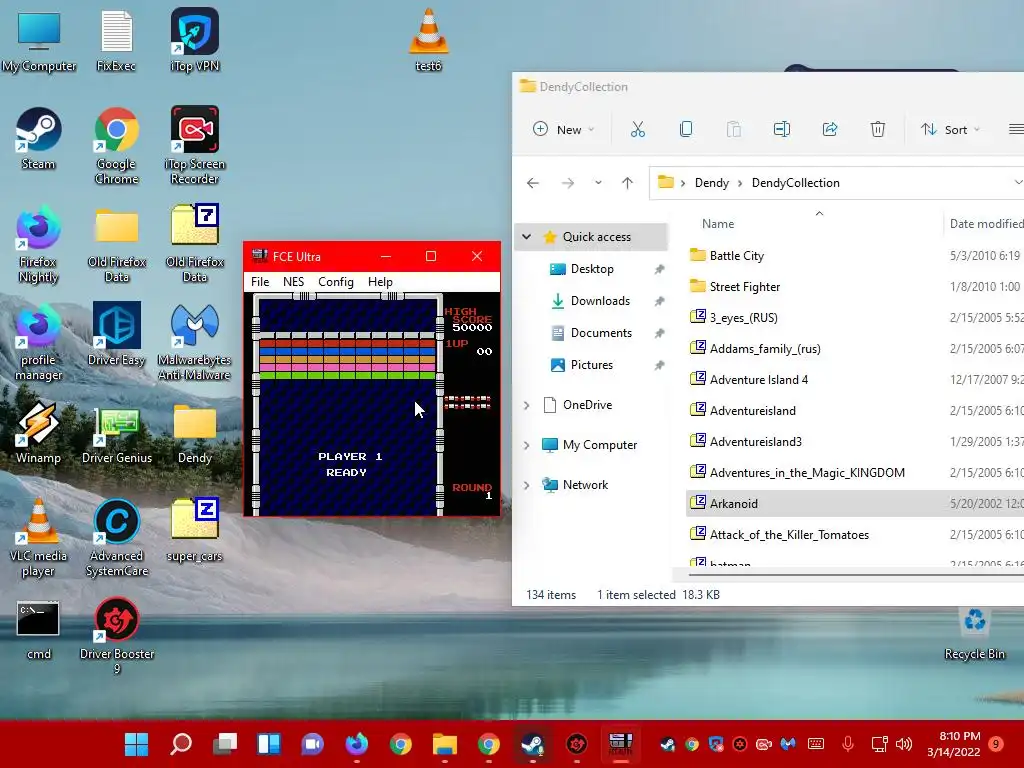Open the cmd desktop shortcut

point(39,630)
